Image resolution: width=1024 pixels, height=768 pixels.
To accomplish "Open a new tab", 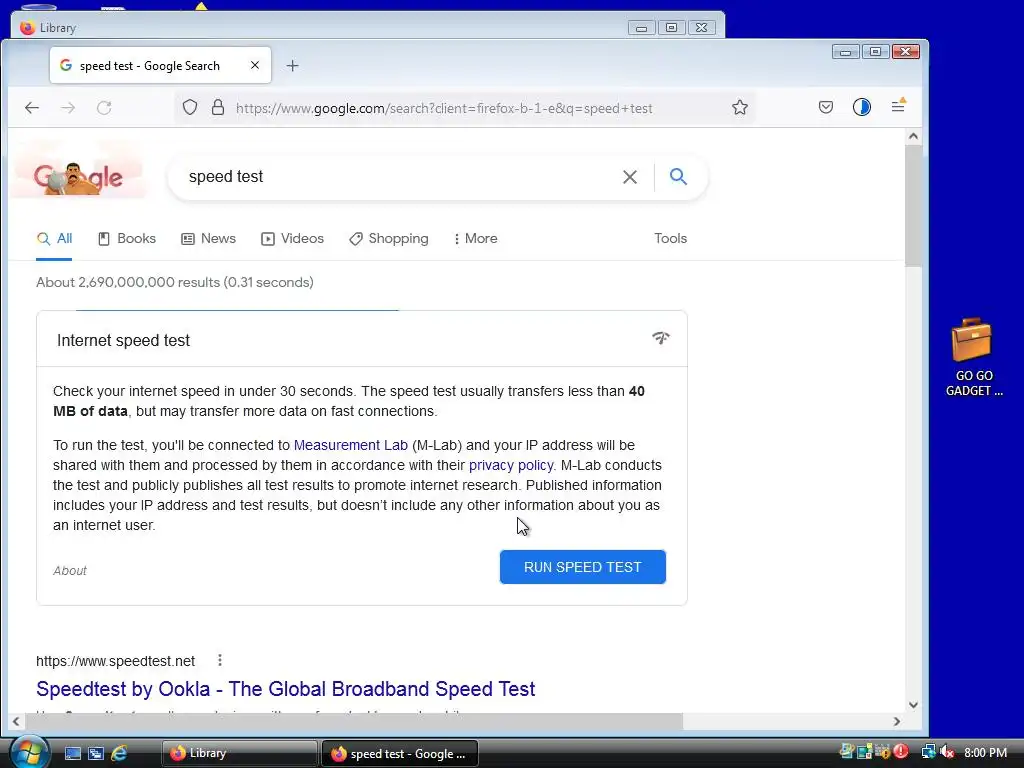I will point(293,65).
